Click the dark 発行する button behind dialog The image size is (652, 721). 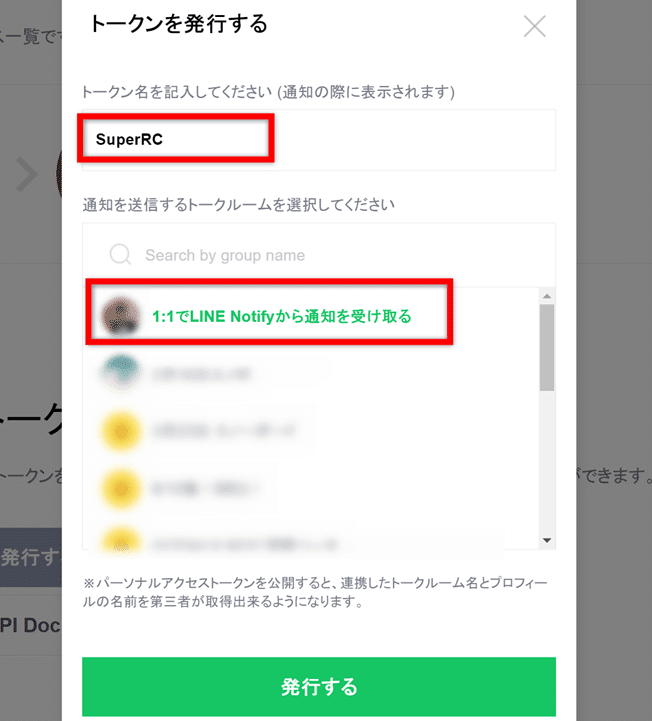(31, 557)
